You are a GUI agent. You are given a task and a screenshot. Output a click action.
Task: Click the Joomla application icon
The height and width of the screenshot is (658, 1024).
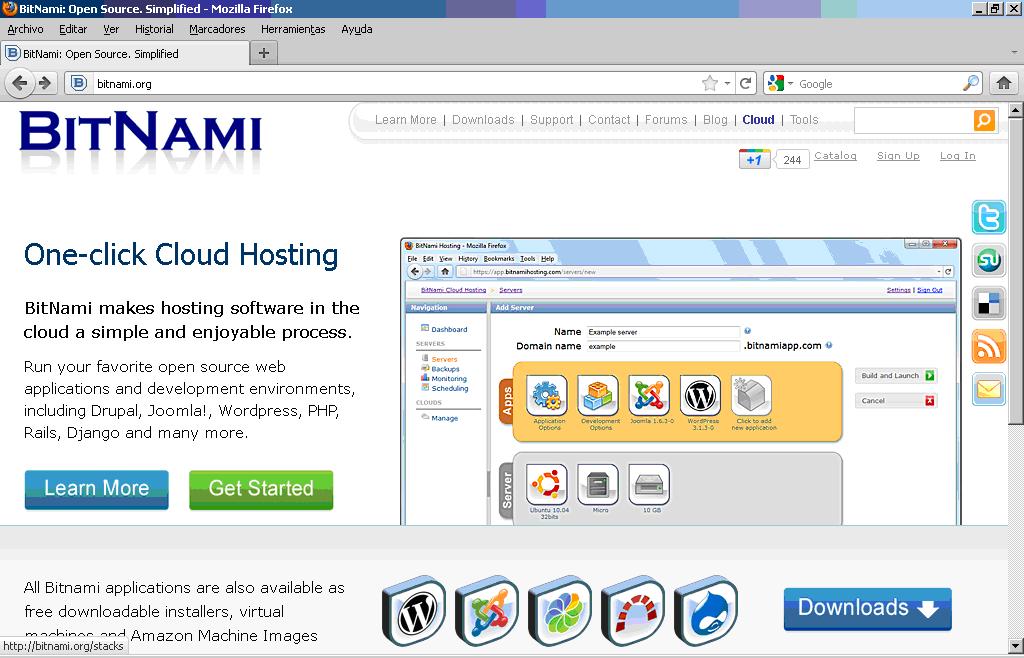(486, 610)
